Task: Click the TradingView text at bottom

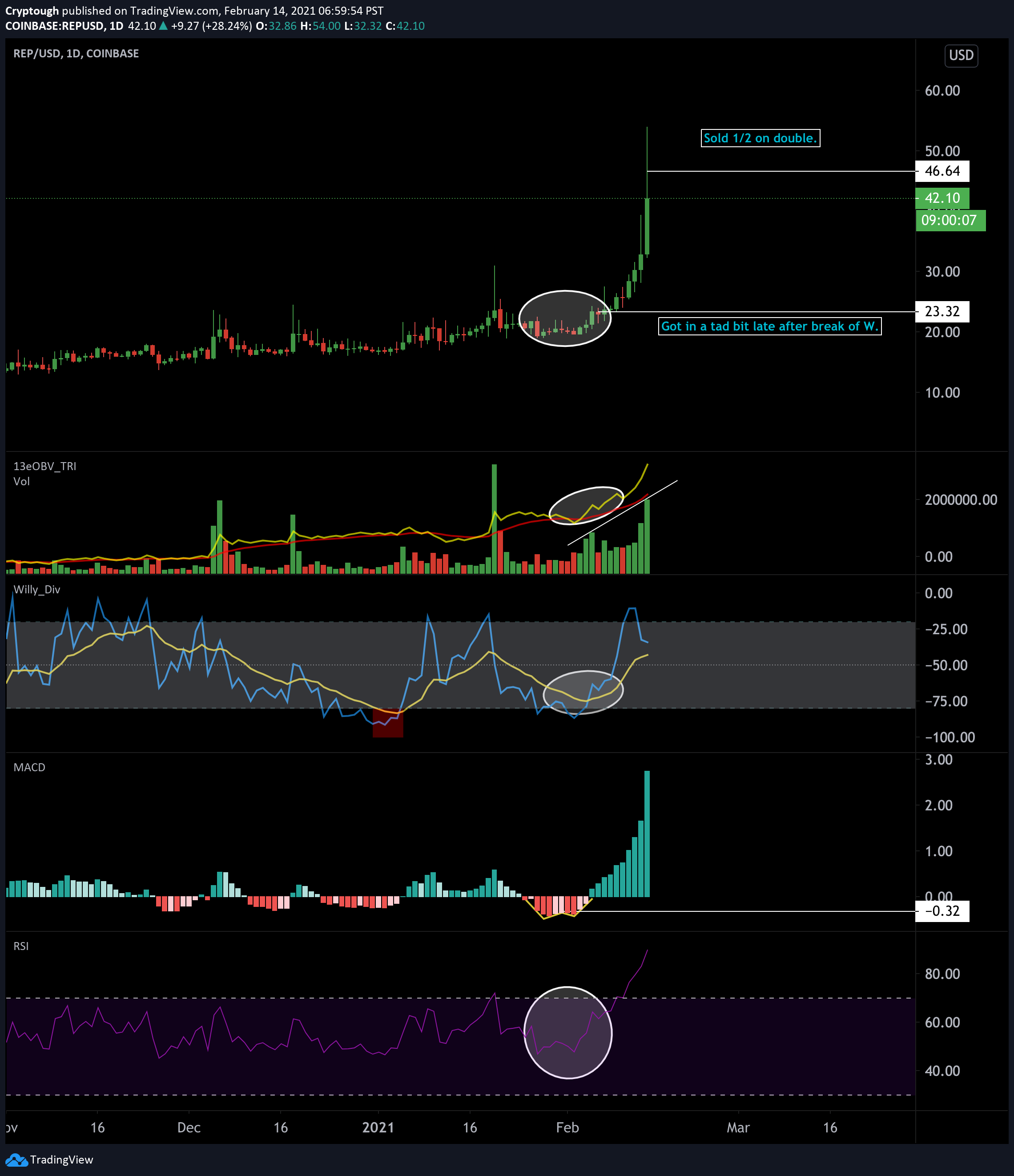Action: coord(61,1160)
